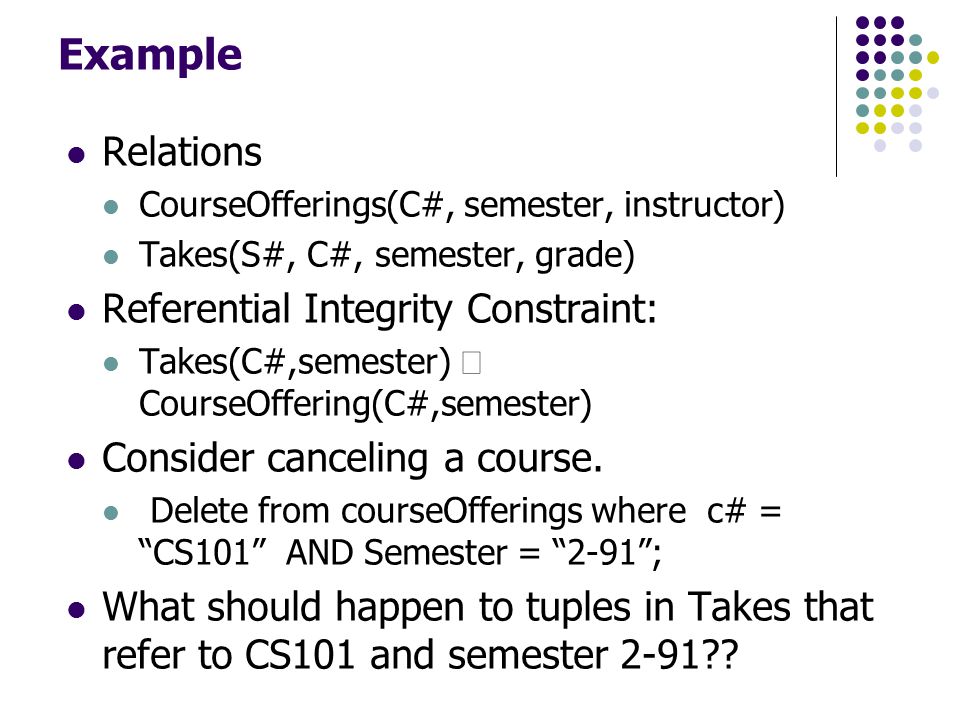
Task: Click the purple bullet beside 'Consider canceling a course.'
Action: pyautogui.click(x=77, y=460)
